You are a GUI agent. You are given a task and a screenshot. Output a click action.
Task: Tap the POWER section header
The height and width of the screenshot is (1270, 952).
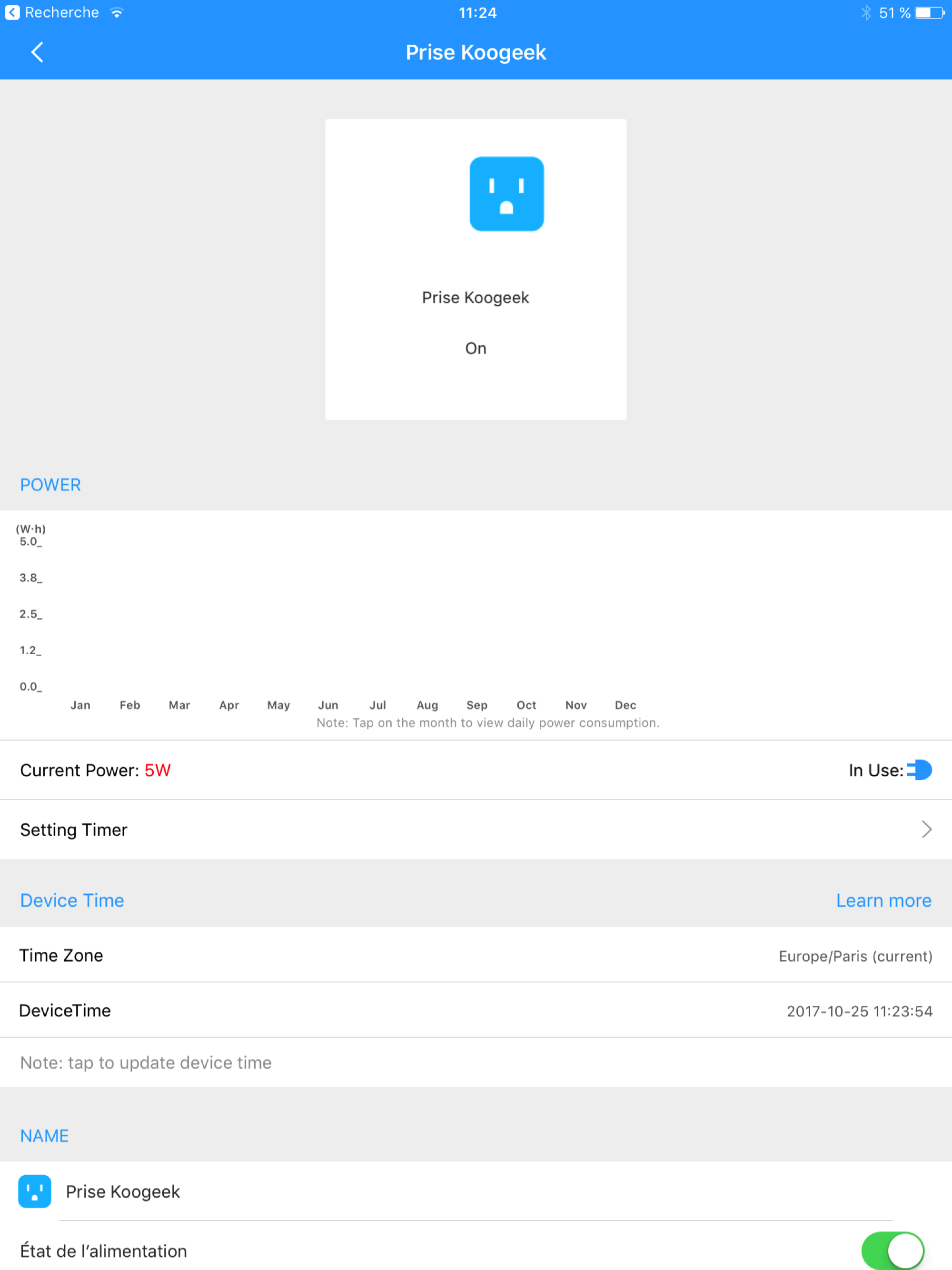[x=50, y=485]
